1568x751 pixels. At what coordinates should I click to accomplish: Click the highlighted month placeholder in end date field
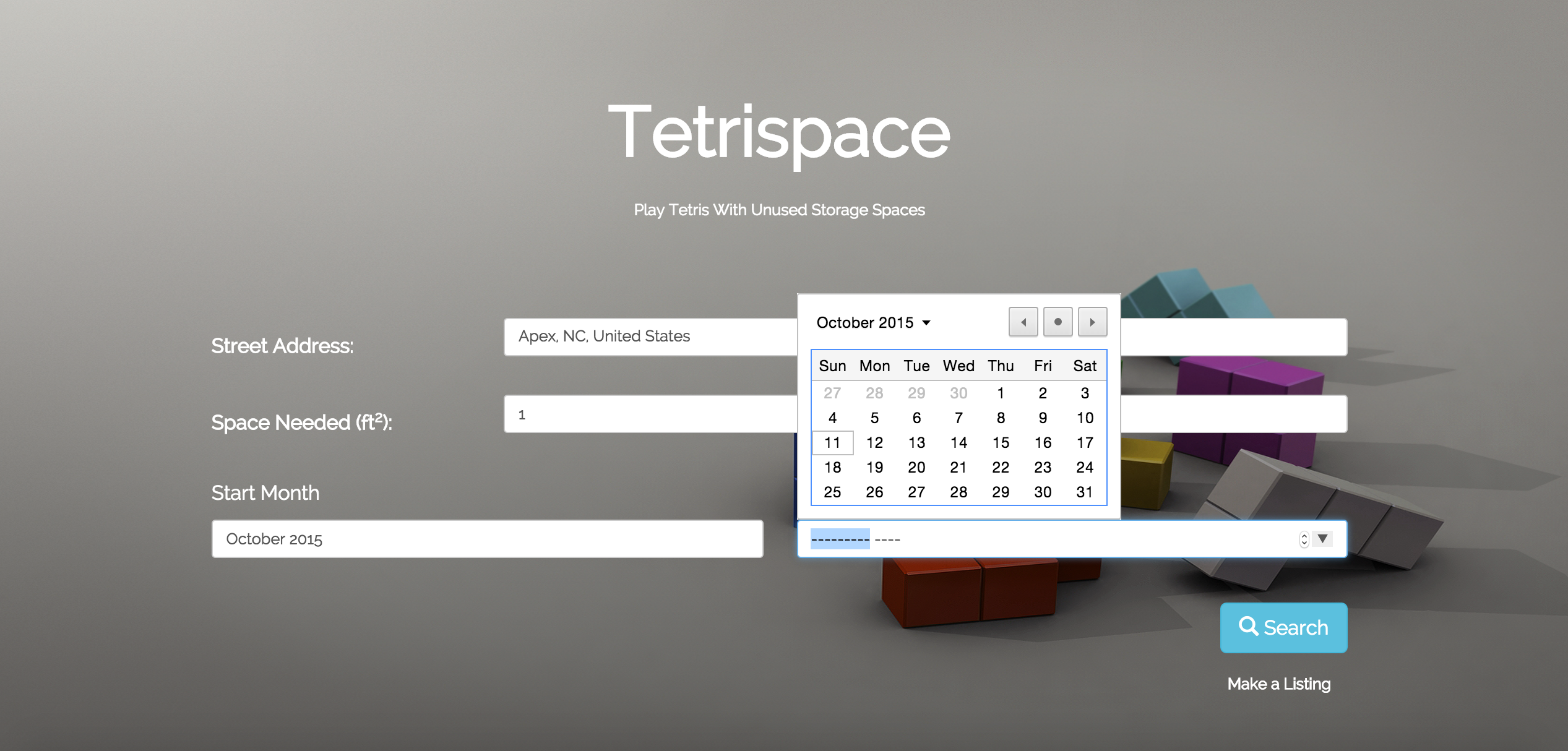tap(840, 539)
